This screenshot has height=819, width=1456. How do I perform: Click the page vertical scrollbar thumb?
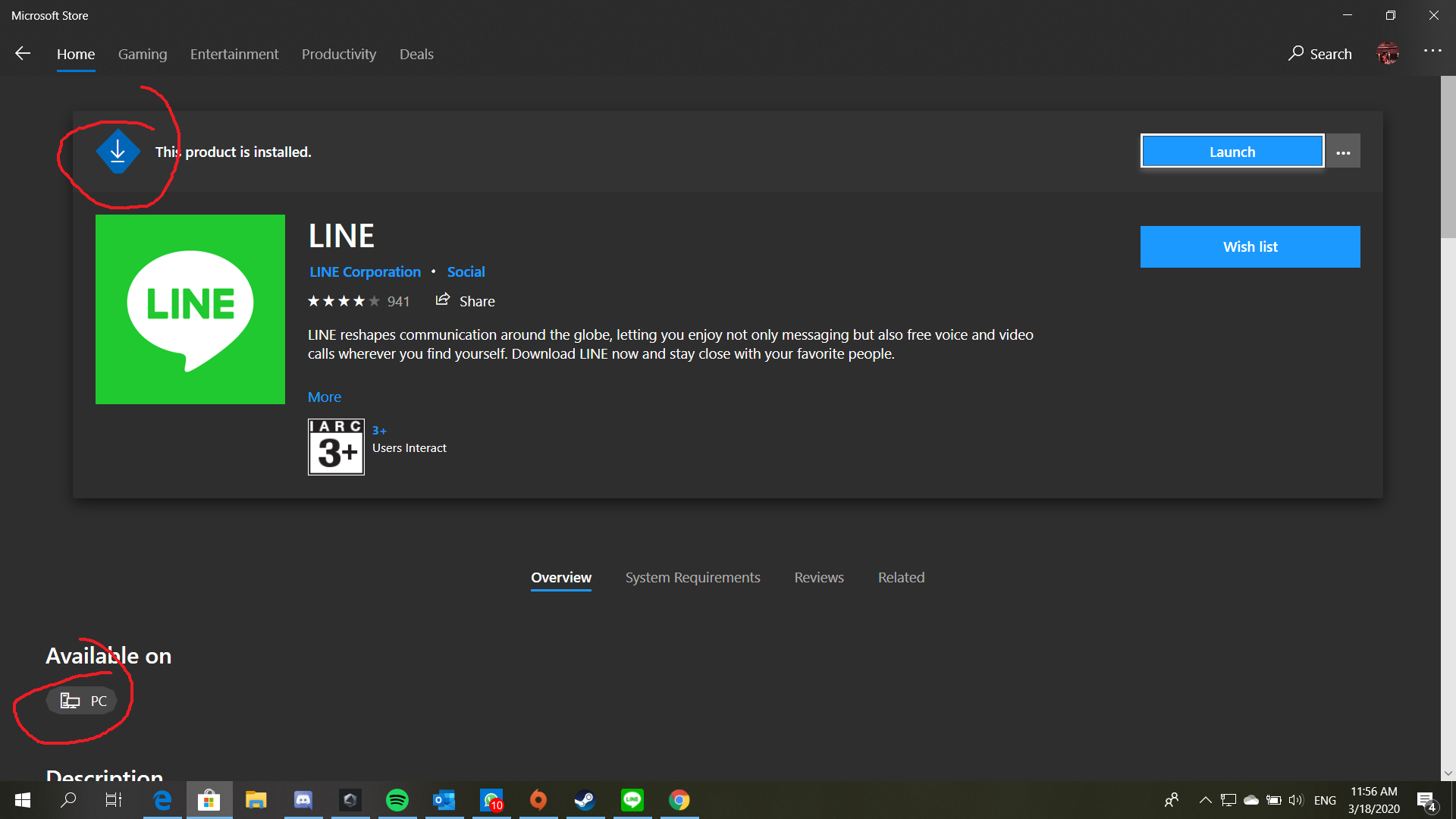(x=1448, y=158)
